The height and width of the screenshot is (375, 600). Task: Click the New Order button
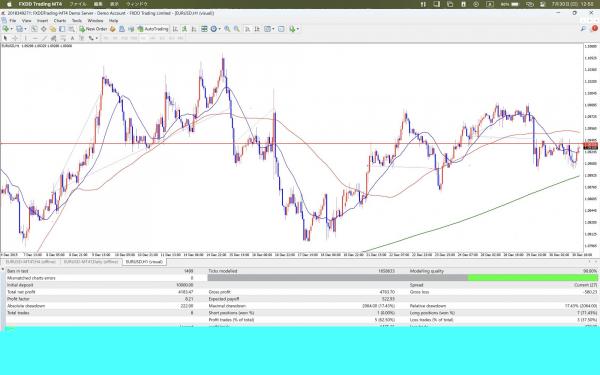(x=93, y=29)
